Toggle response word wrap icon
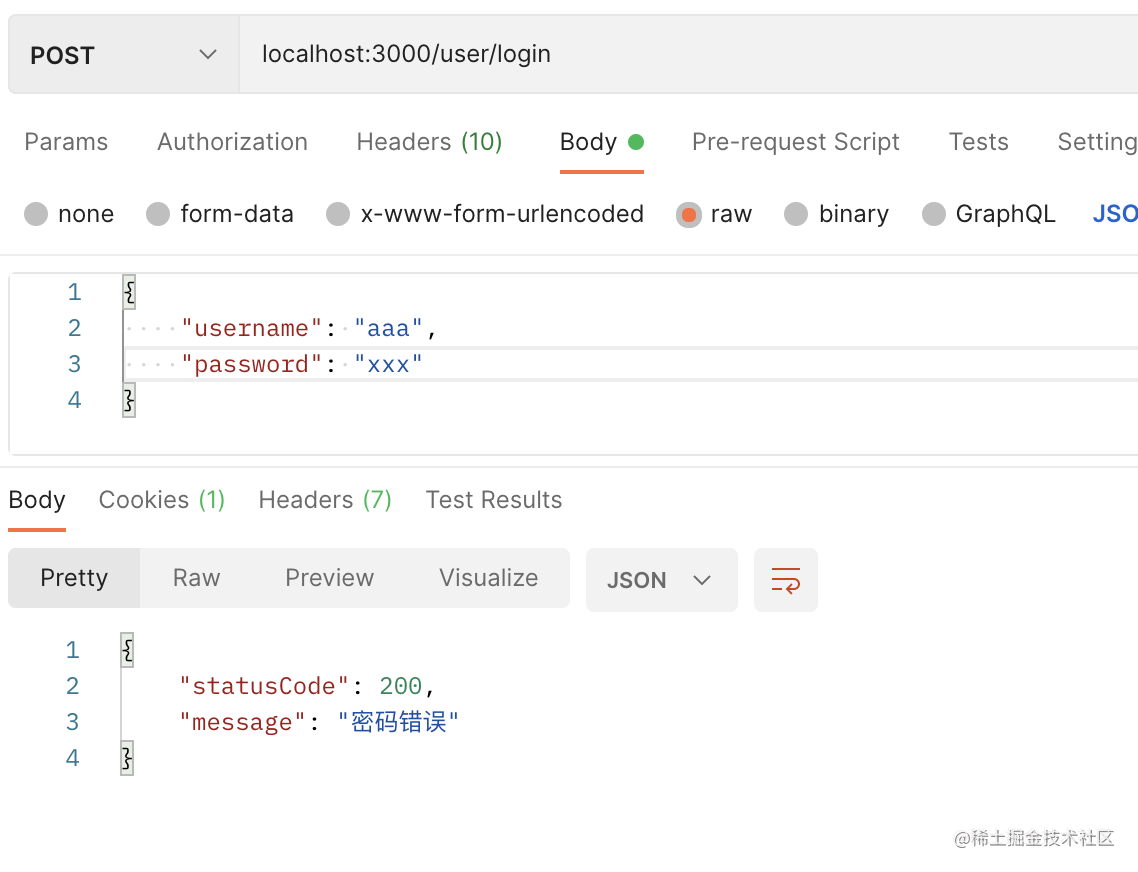The width and height of the screenshot is (1138, 872). pyautogui.click(x=785, y=580)
